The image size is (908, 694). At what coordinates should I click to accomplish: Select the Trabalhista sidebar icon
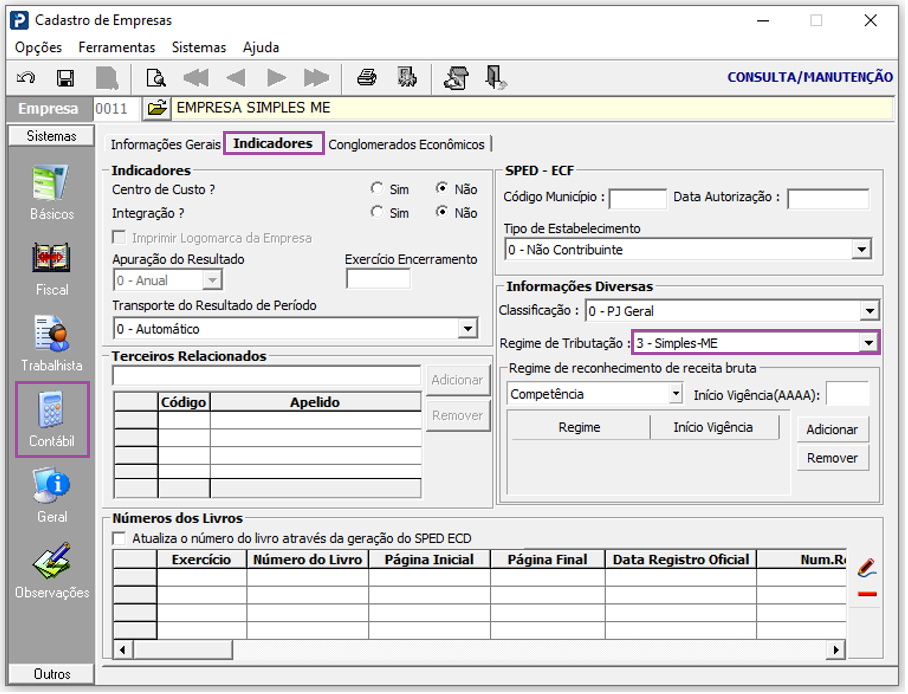[52, 344]
